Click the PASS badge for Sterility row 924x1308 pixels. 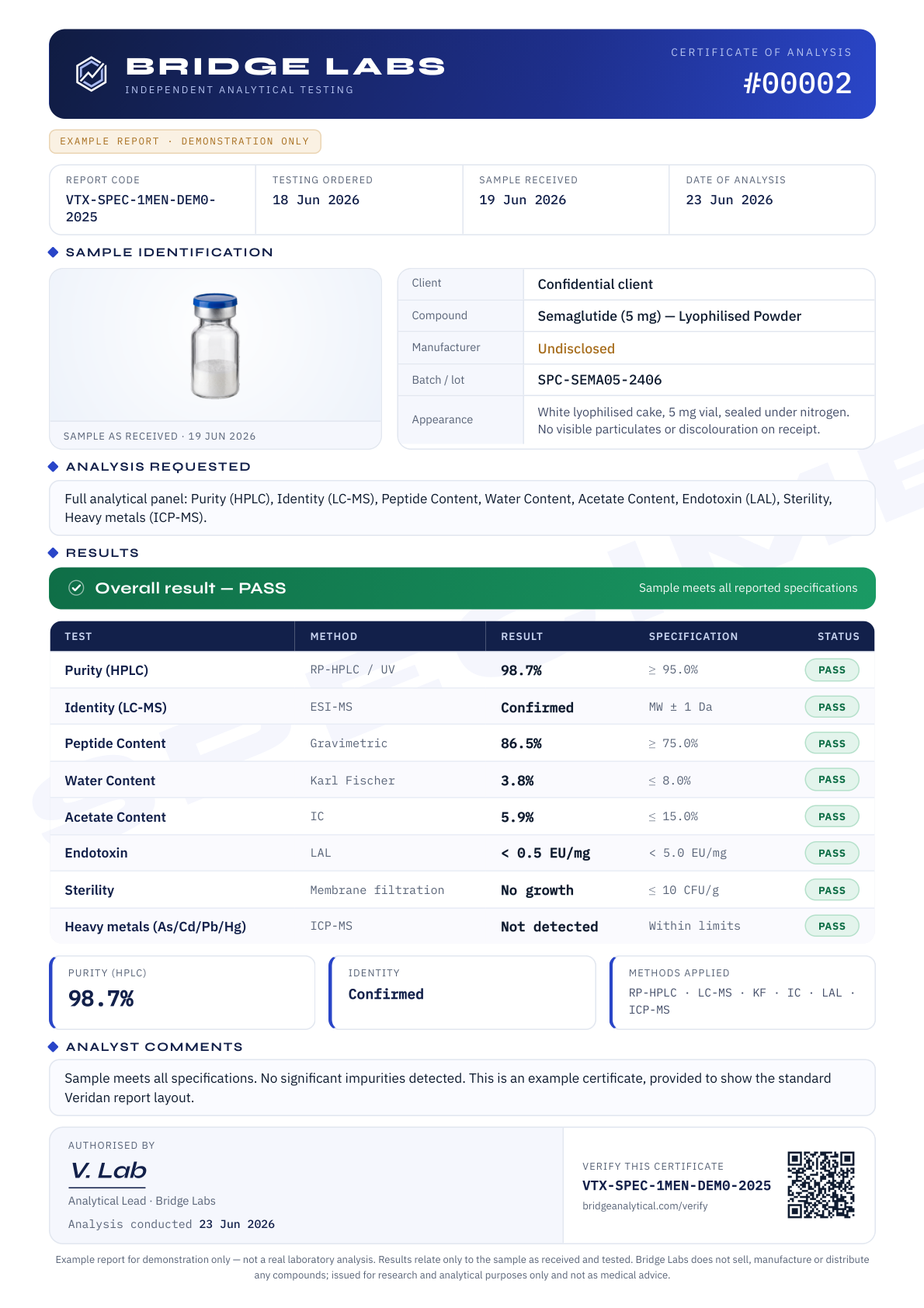point(832,890)
